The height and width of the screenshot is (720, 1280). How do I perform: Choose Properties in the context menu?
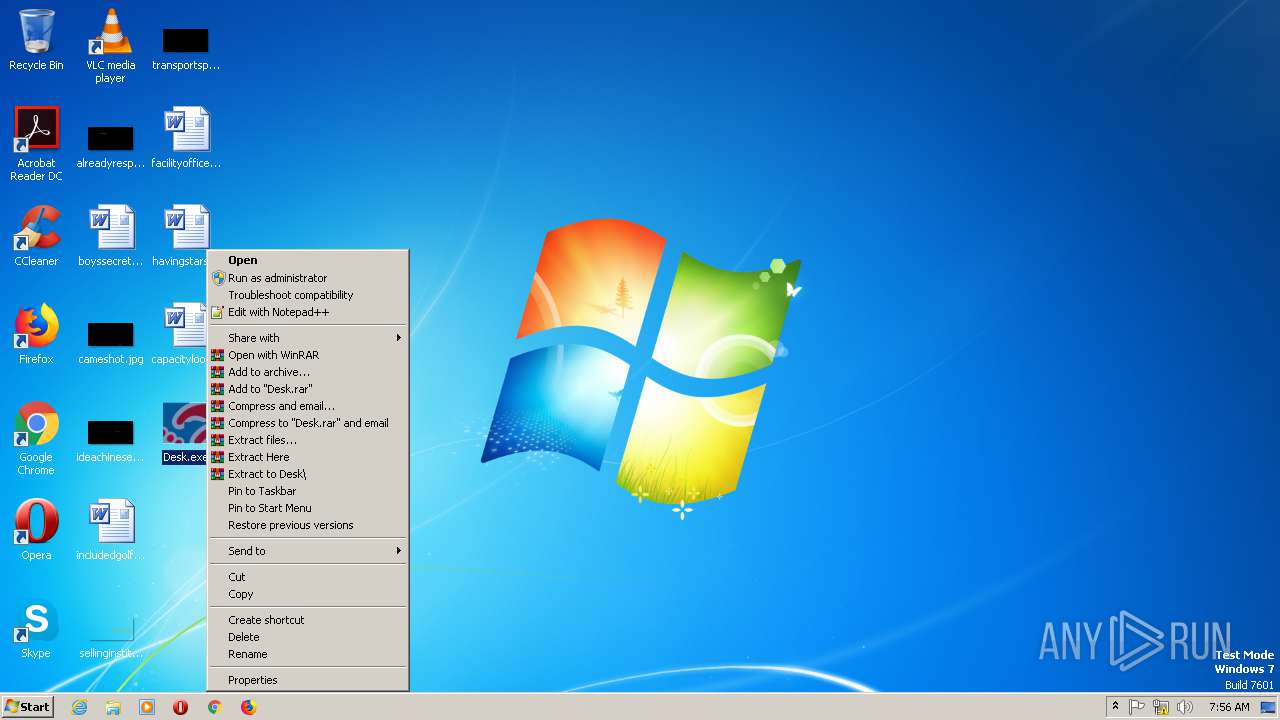(x=308, y=680)
